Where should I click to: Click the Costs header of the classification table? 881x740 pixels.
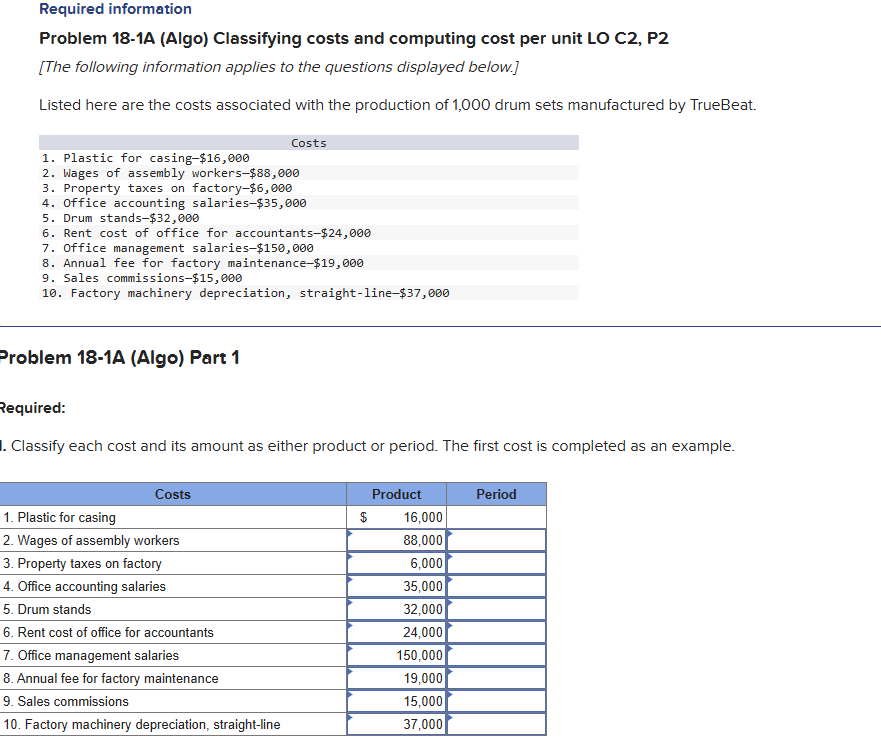(172, 493)
